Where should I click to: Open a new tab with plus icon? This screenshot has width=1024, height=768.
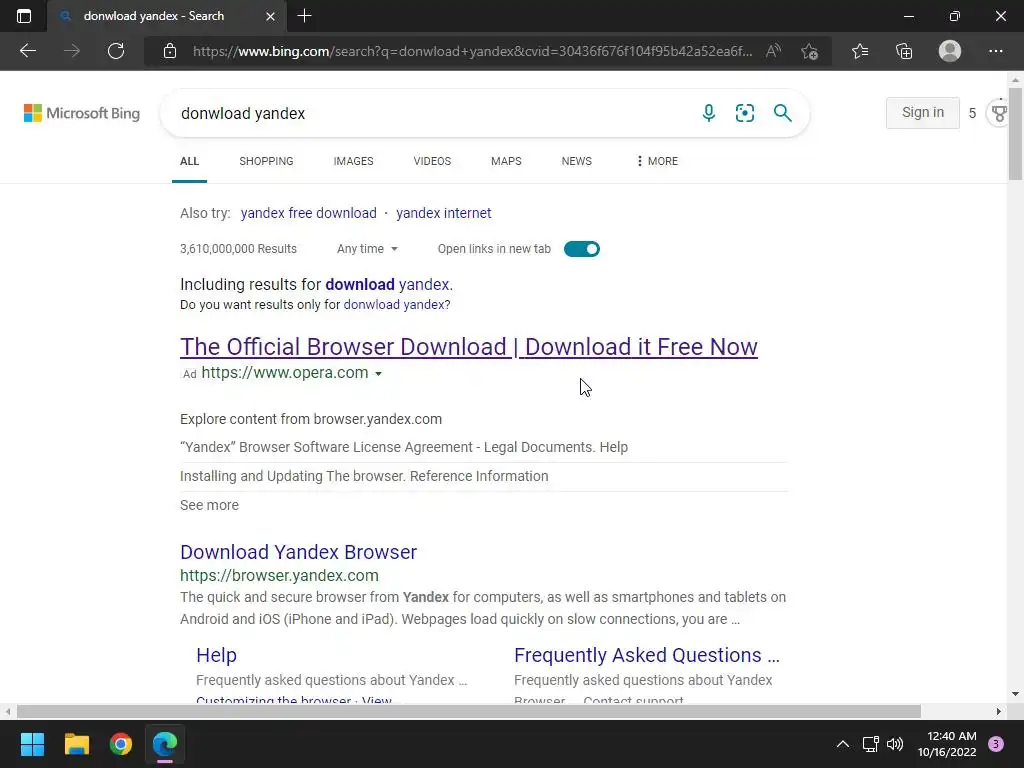coord(304,16)
